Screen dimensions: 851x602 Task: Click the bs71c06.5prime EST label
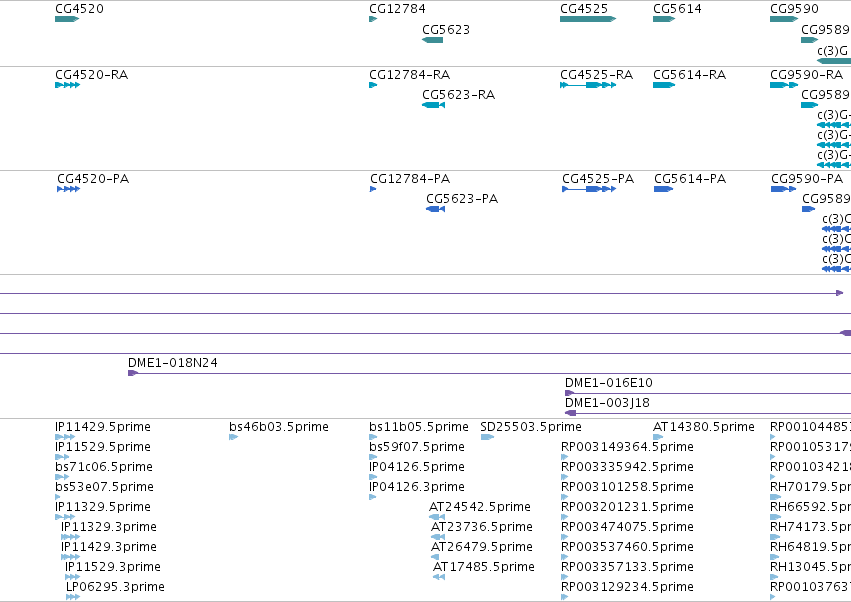[x=104, y=467]
